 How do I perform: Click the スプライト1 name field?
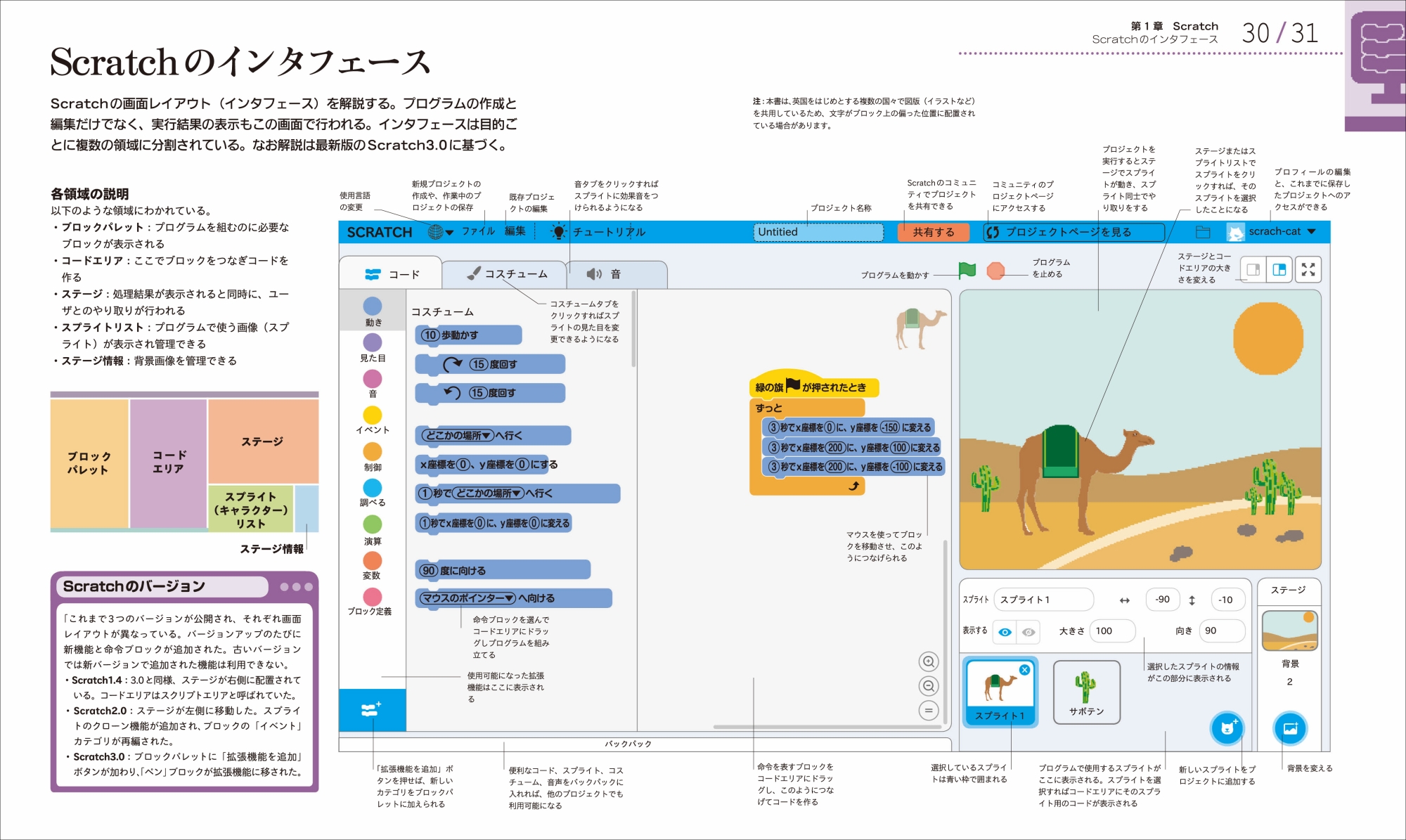(x=1043, y=600)
